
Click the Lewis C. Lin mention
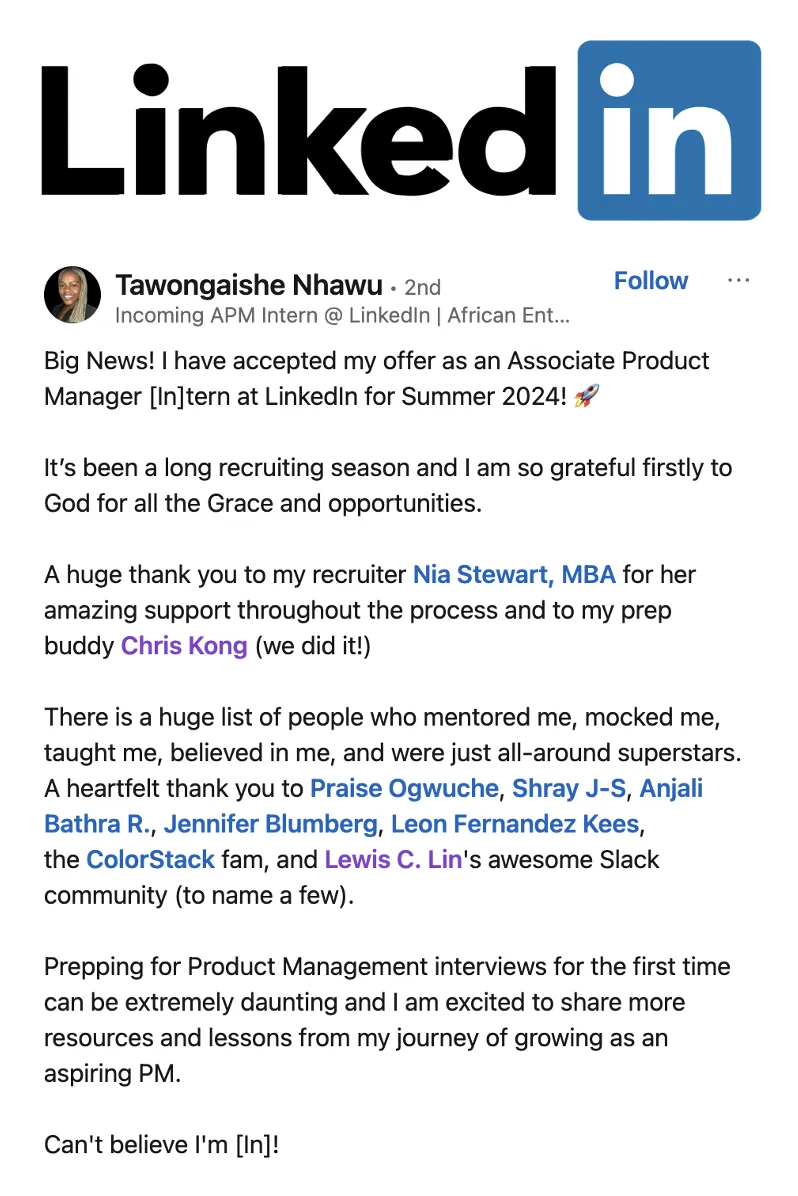pyautogui.click(x=393, y=859)
